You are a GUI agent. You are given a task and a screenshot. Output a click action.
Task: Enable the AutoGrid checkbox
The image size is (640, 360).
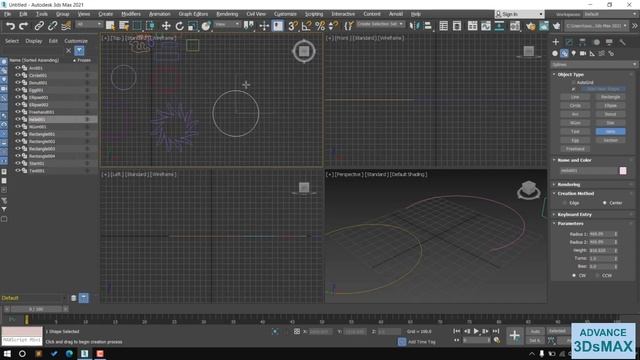pos(573,82)
